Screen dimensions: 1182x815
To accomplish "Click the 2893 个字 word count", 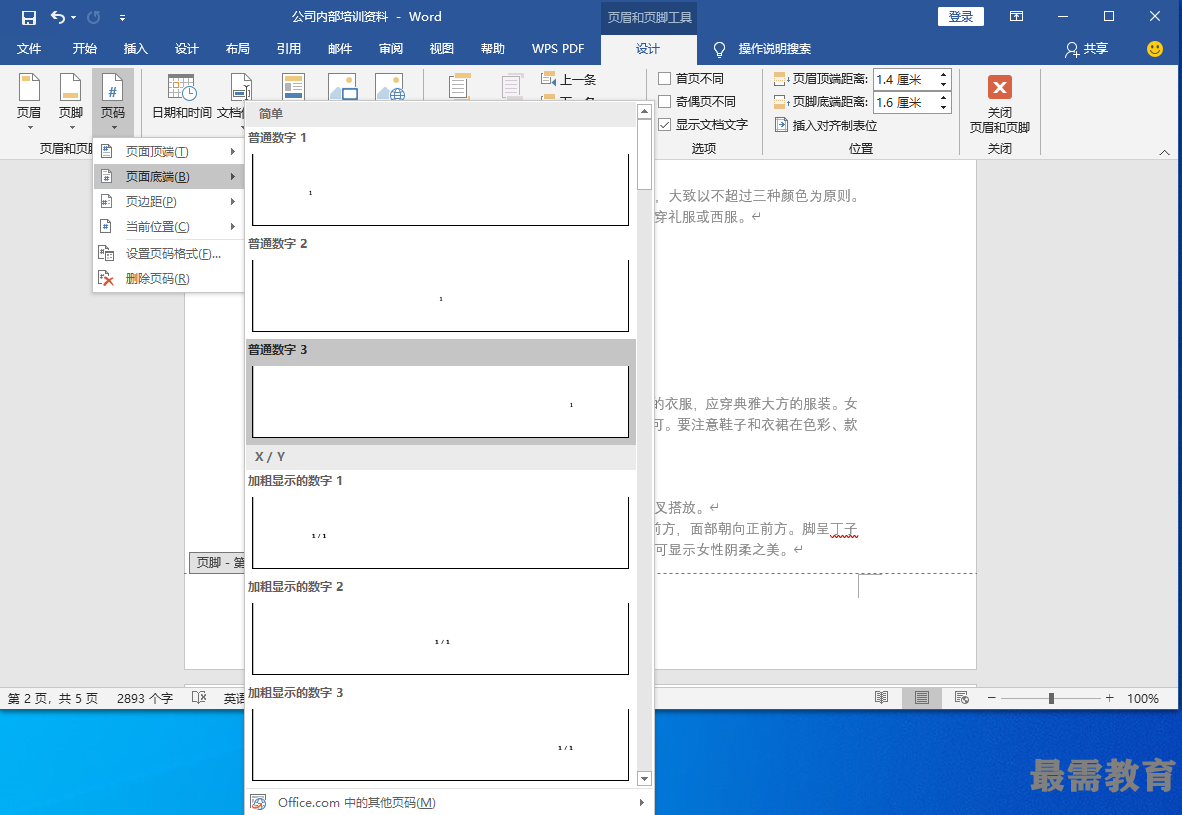I will pos(145,699).
